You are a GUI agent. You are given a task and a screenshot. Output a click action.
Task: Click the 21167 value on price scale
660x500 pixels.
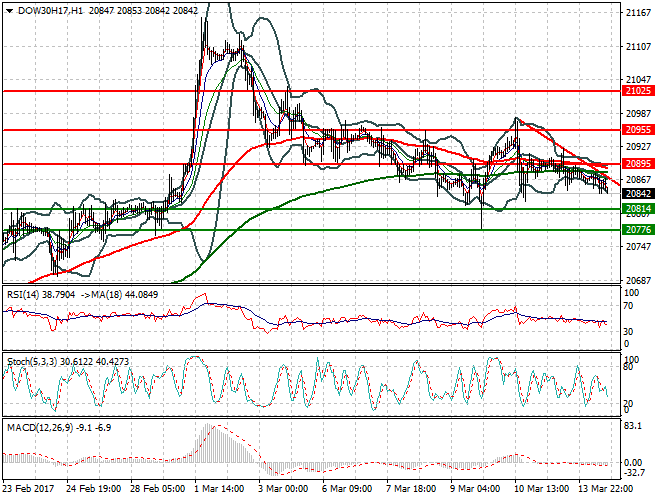[637, 13]
